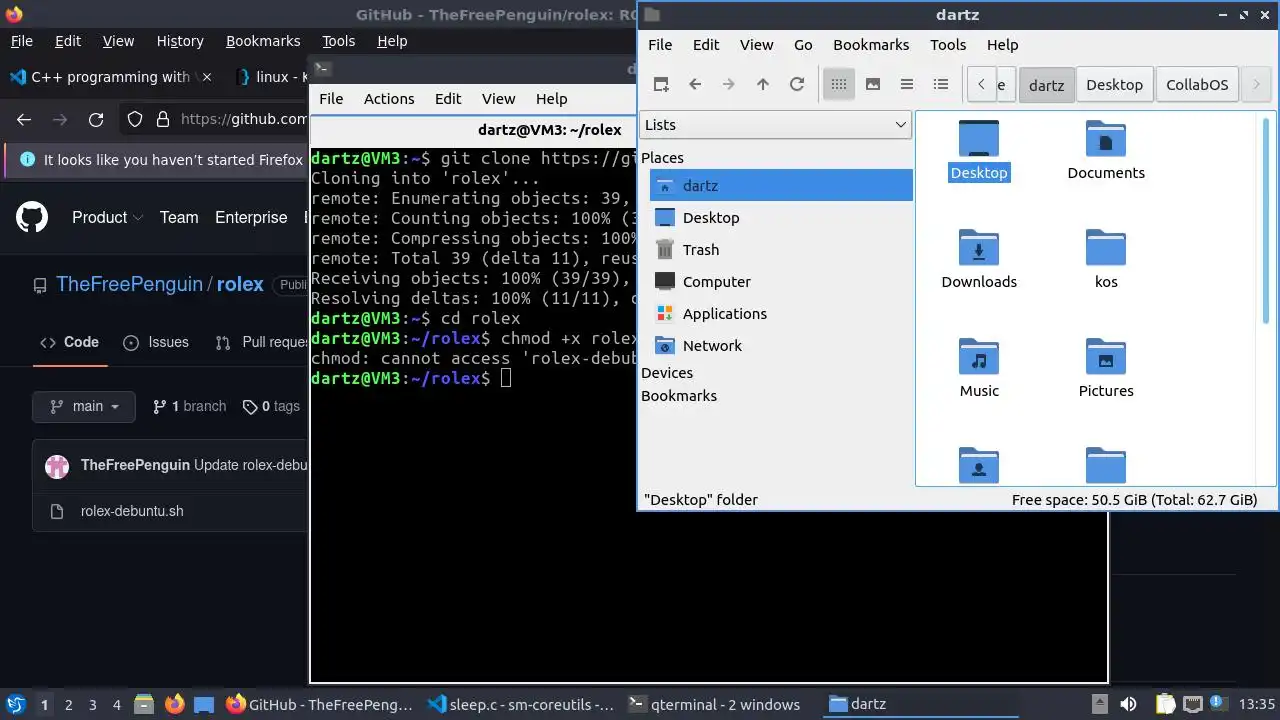1280x720 pixels.
Task: Switch to the repository Issues tab
Action: pyautogui.click(x=156, y=342)
